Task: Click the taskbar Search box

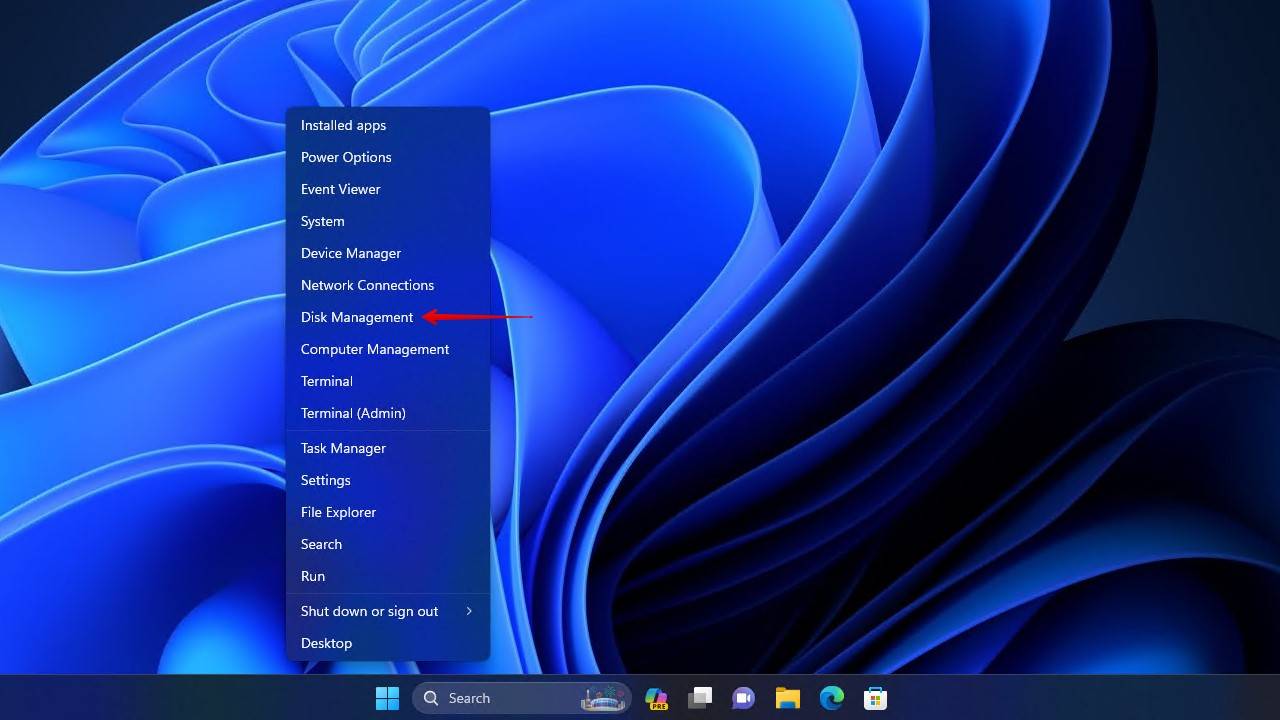Action: coord(521,698)
